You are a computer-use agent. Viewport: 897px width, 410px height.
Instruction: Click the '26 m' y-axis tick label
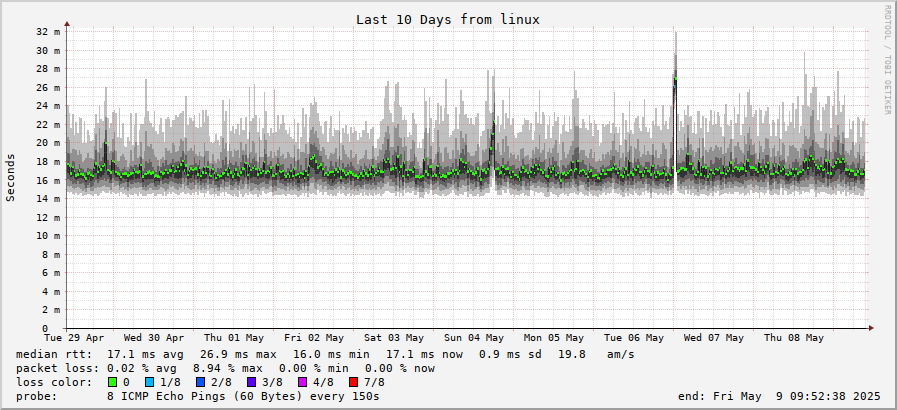48,87
